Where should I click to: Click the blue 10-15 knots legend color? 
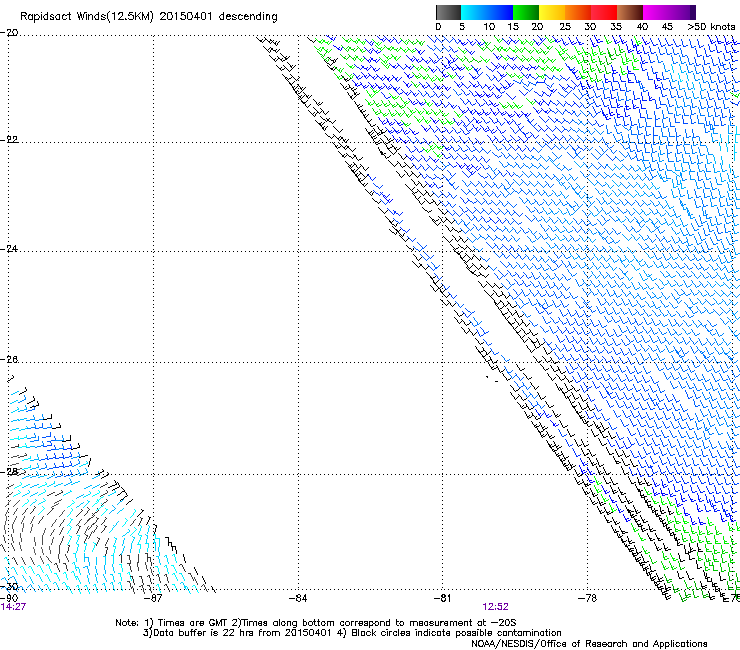(x=500, y=12)
